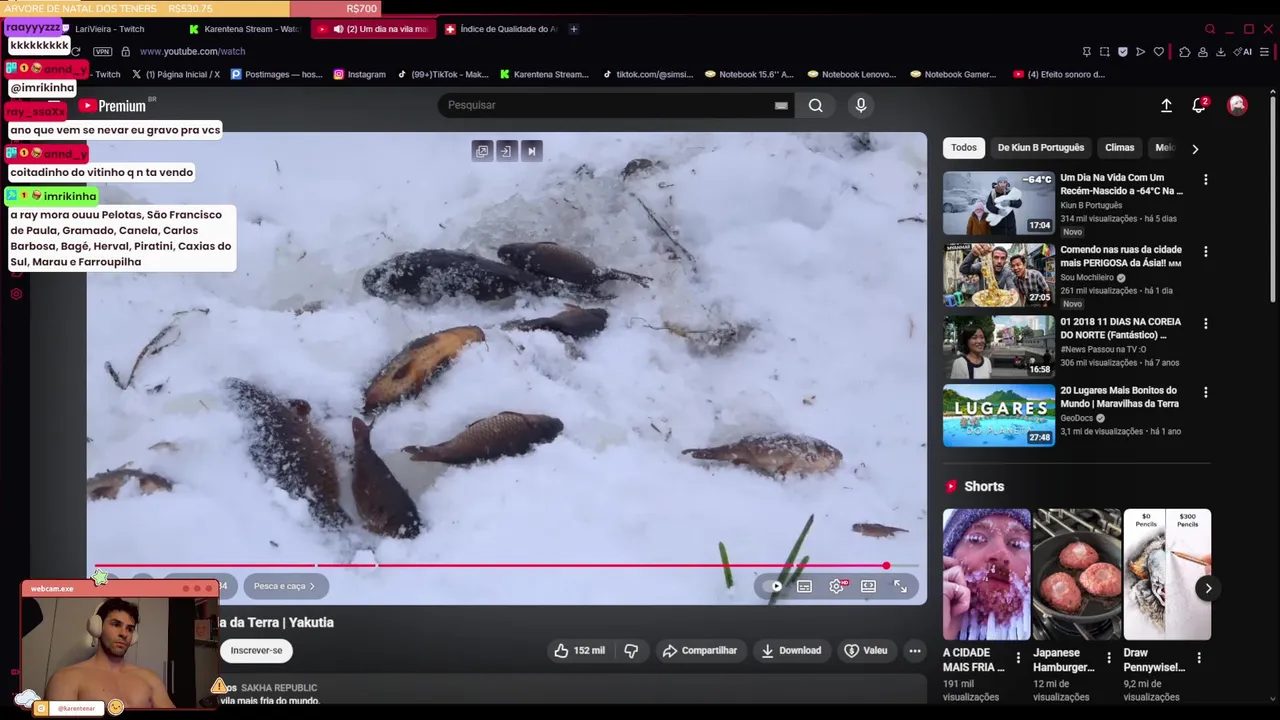The image size is (1280, 720).
Task: Expand the Pesca e caça chapter chip
Action: [284, 586]
